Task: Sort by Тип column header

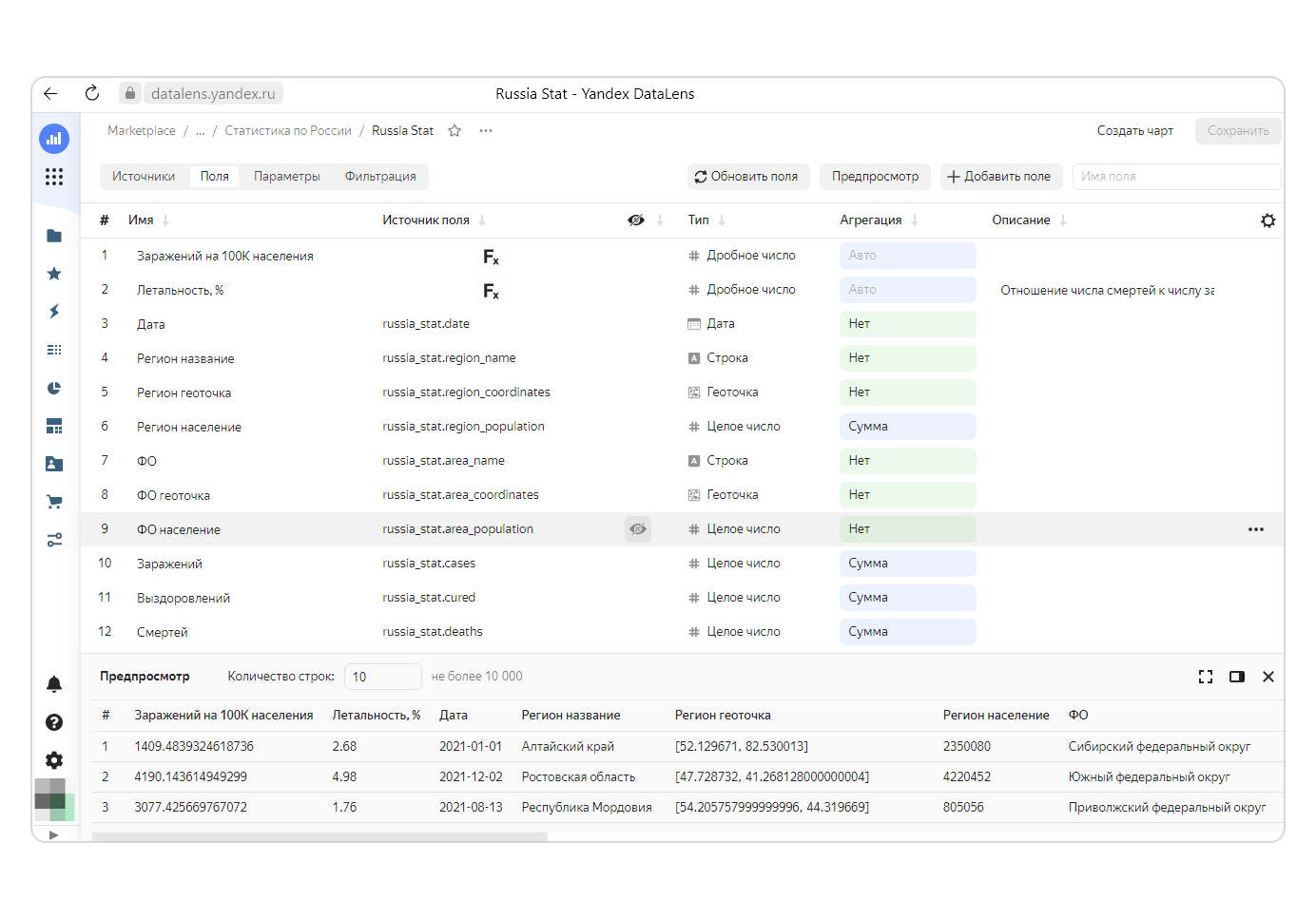Action: coord(706,220)
